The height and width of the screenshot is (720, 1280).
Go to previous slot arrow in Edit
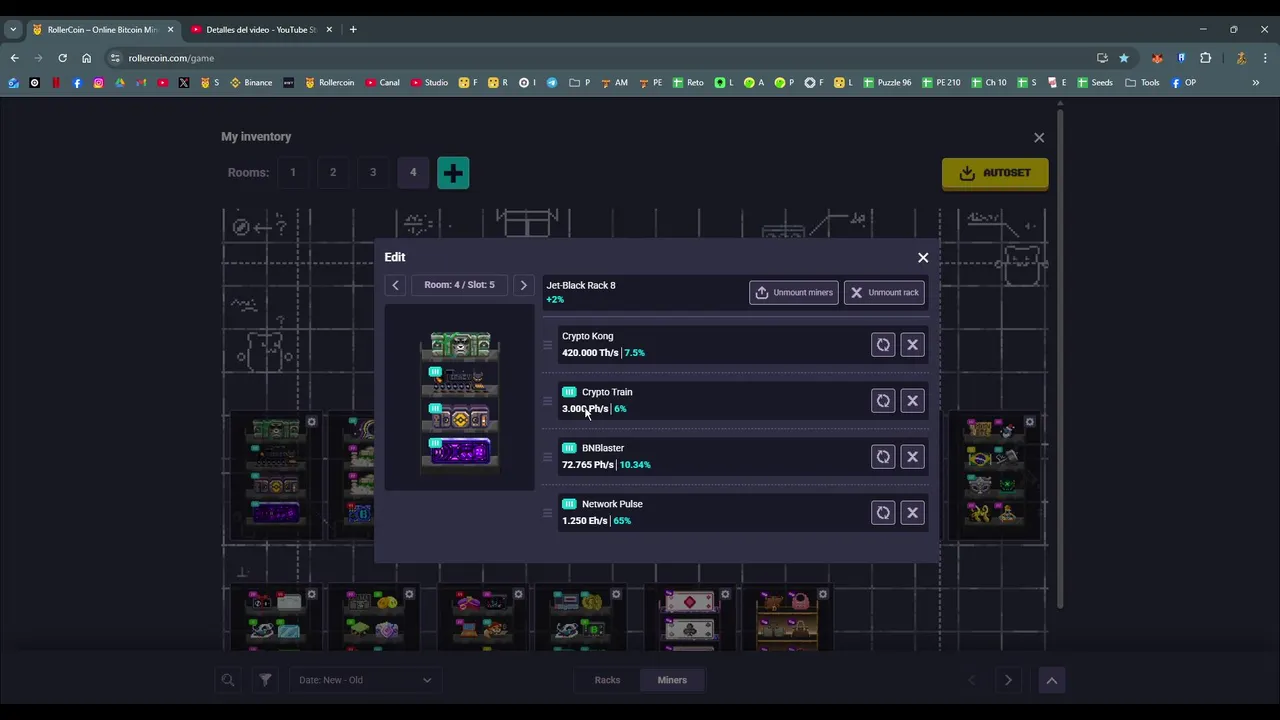click(x=395, y=285)
